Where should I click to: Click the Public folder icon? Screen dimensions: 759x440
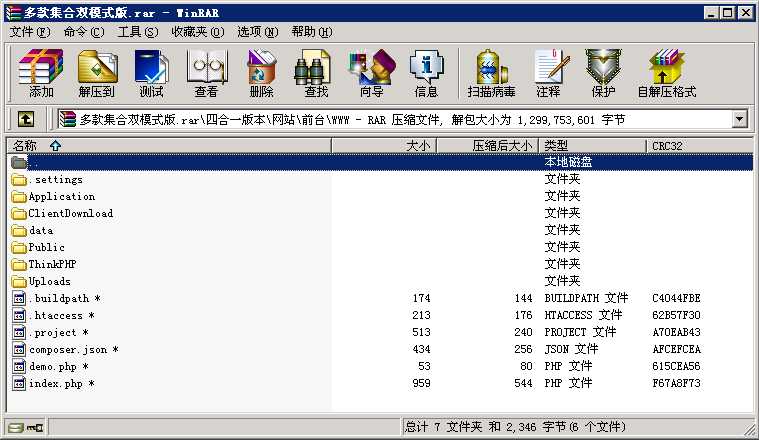coord(19,248)
